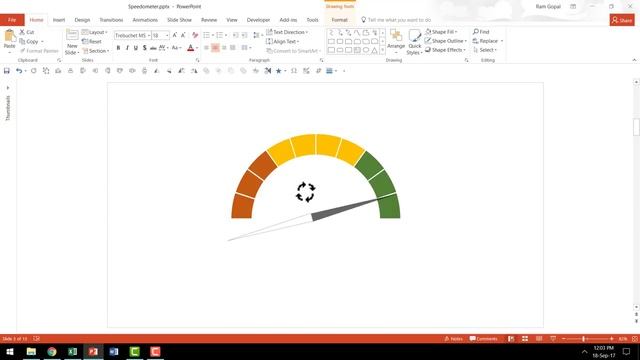
Task: Open Chrome from the Windows taskbar
Action: pyautogui.click(x=52, y=351)
